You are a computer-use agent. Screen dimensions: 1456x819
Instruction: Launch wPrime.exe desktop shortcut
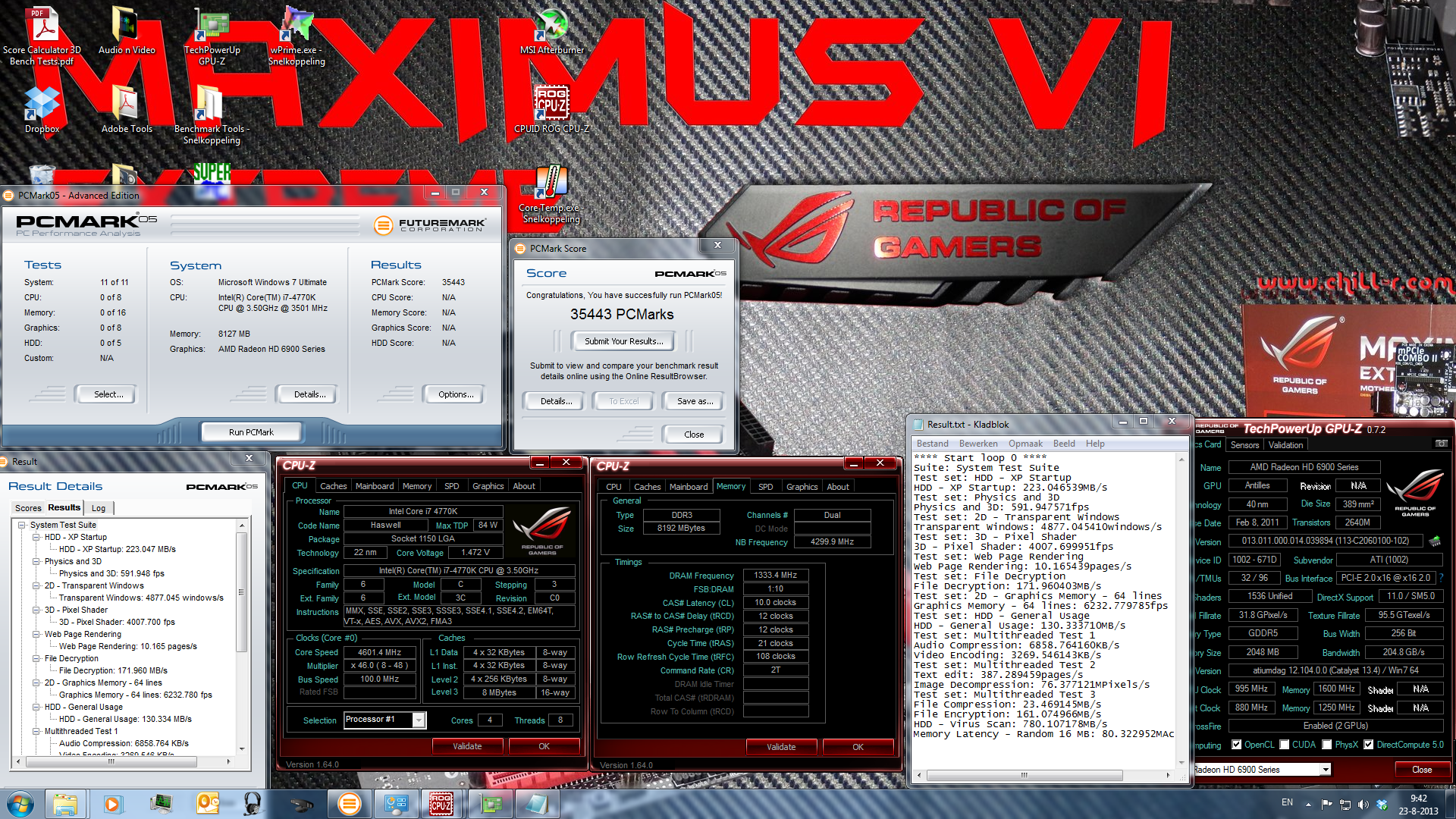tap(297, 36)
